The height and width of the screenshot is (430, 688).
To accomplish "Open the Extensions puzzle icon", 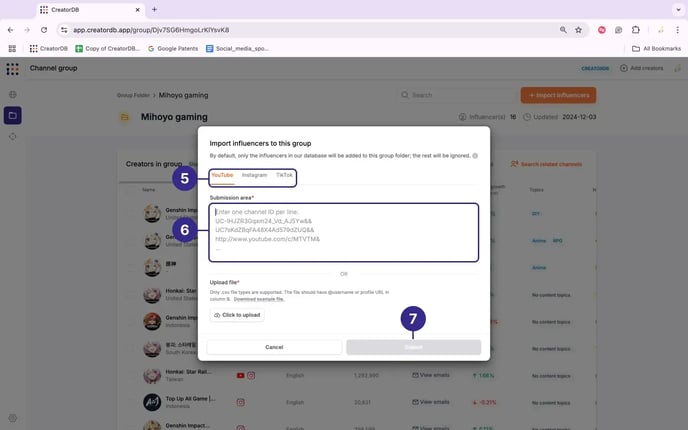I will [x=635, y=30].
